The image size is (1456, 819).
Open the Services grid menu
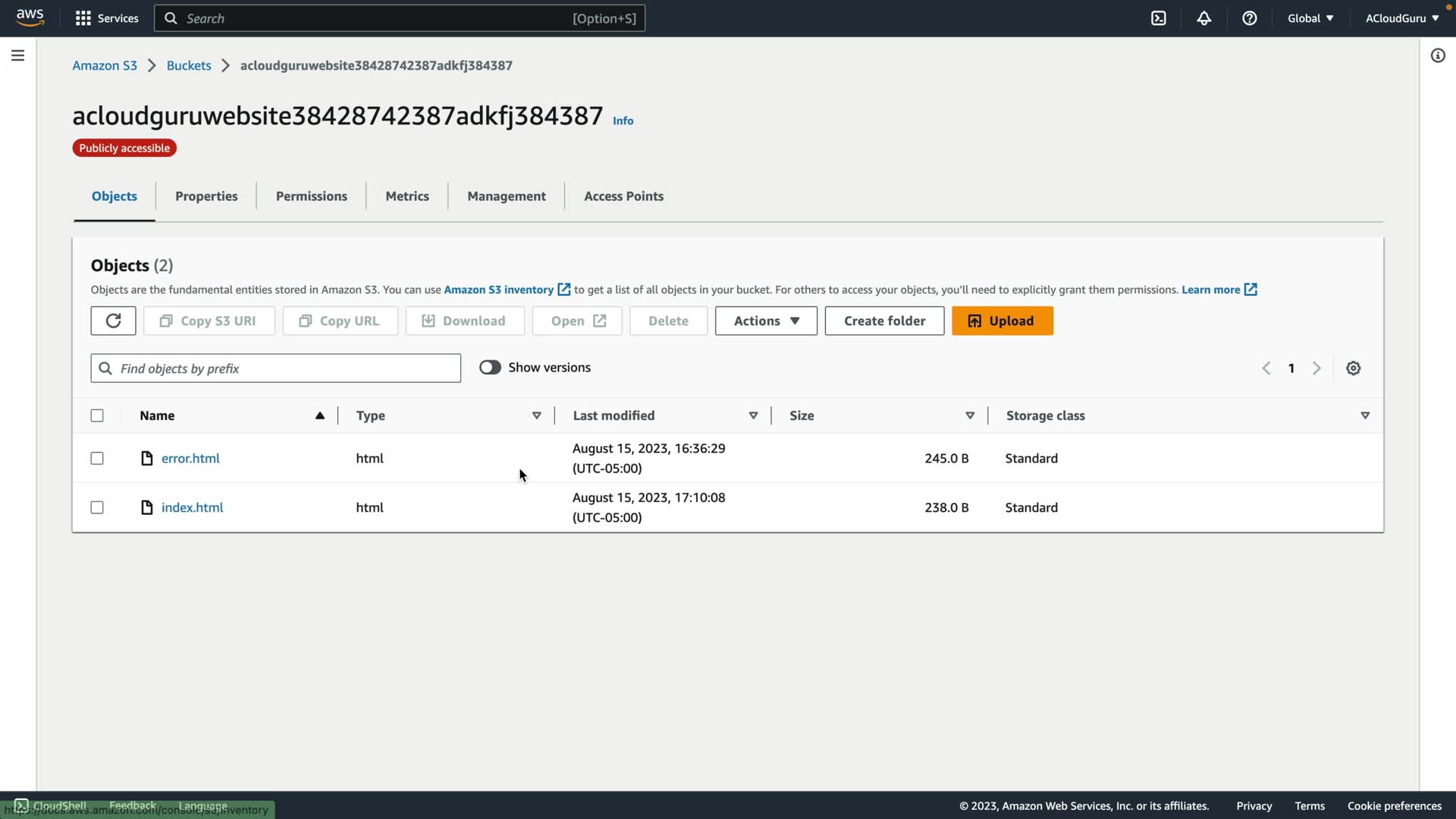[106, 18]
